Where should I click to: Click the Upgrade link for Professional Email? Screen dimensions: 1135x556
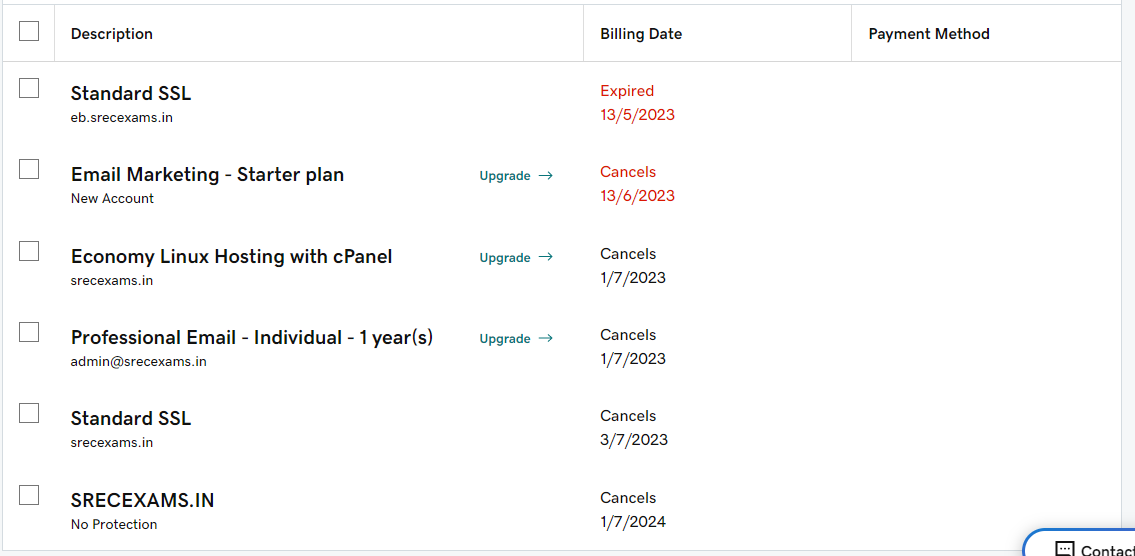[505, 339]
